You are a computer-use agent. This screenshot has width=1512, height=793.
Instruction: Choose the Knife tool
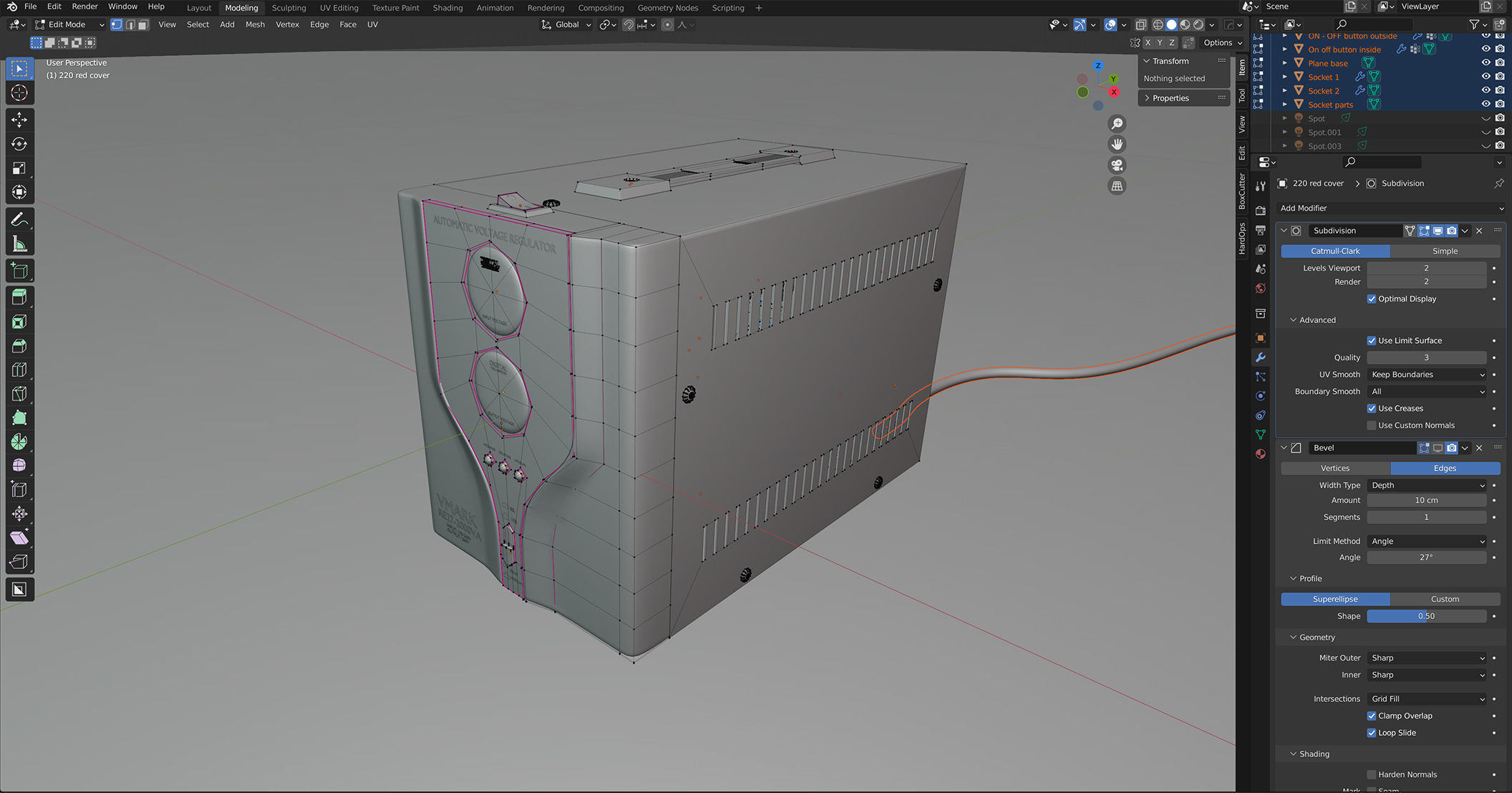coord(19,394)
